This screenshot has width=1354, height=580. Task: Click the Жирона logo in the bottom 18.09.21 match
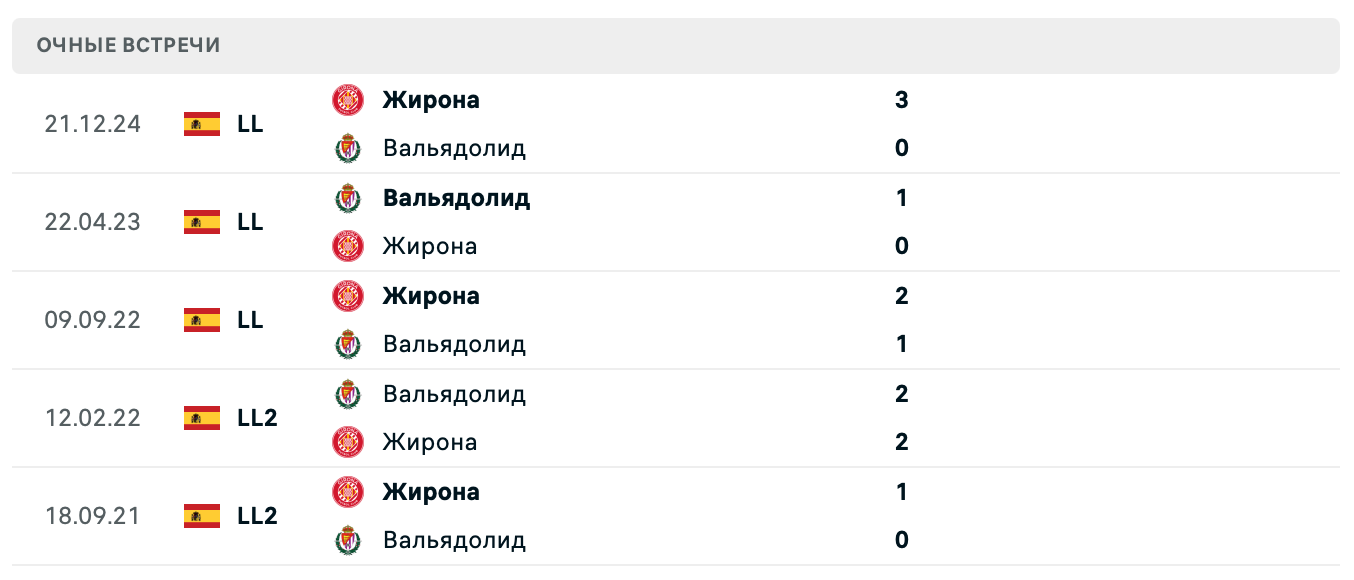click(347, 492)
